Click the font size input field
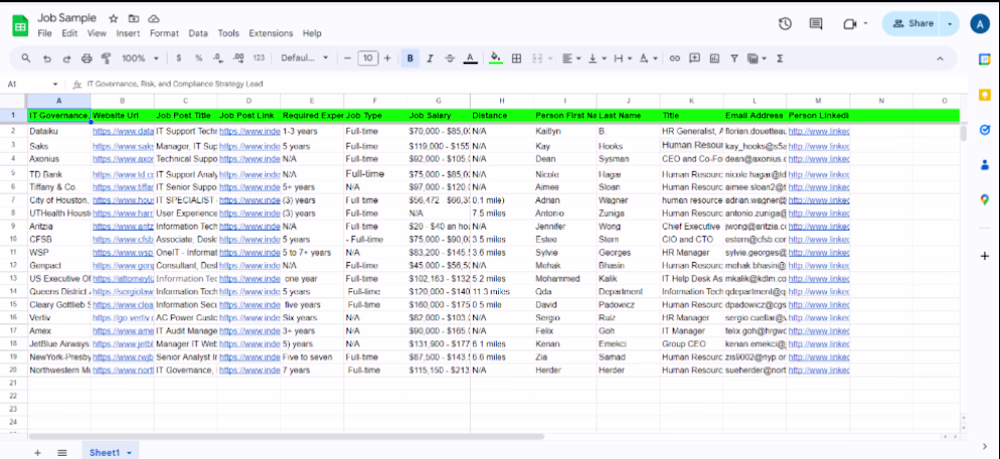 point(367,58)
